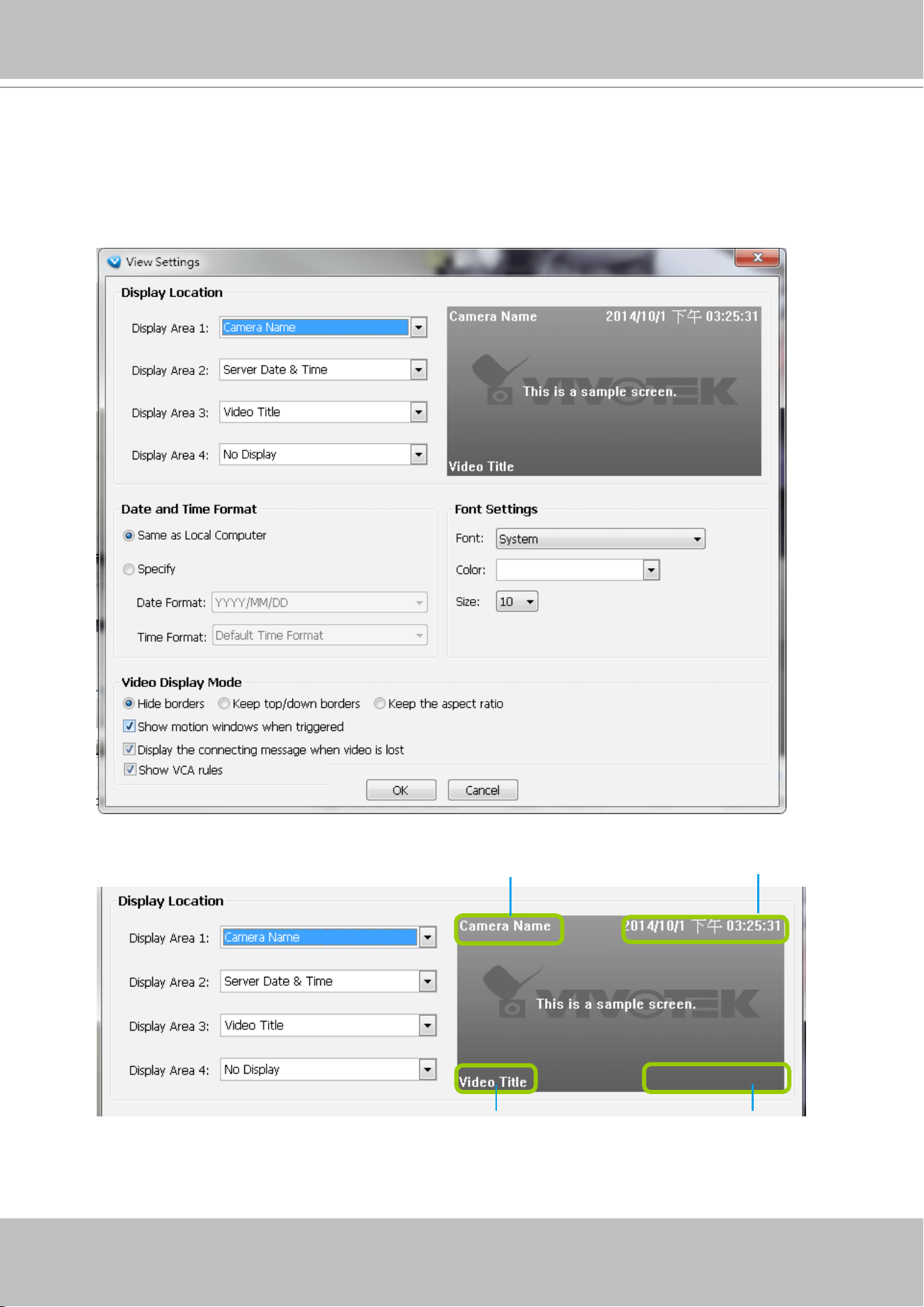This screenshot has width=924, height=1307.
Task: Select Keep top/down borders radio button
Action: (224, 704)
